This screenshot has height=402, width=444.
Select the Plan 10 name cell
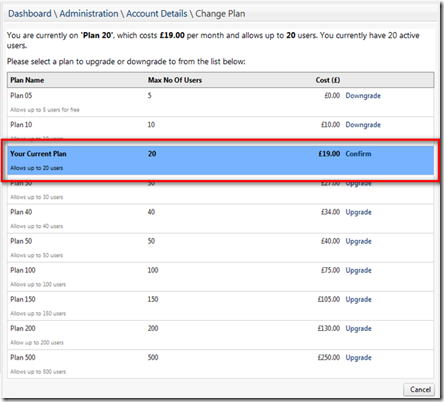(21, 125)
